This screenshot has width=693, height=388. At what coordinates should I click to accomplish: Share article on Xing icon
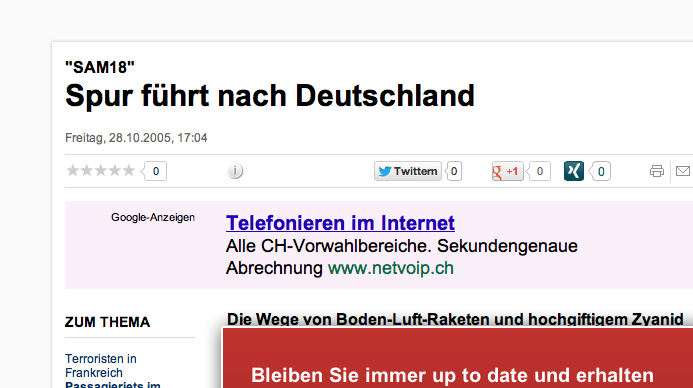574,171
